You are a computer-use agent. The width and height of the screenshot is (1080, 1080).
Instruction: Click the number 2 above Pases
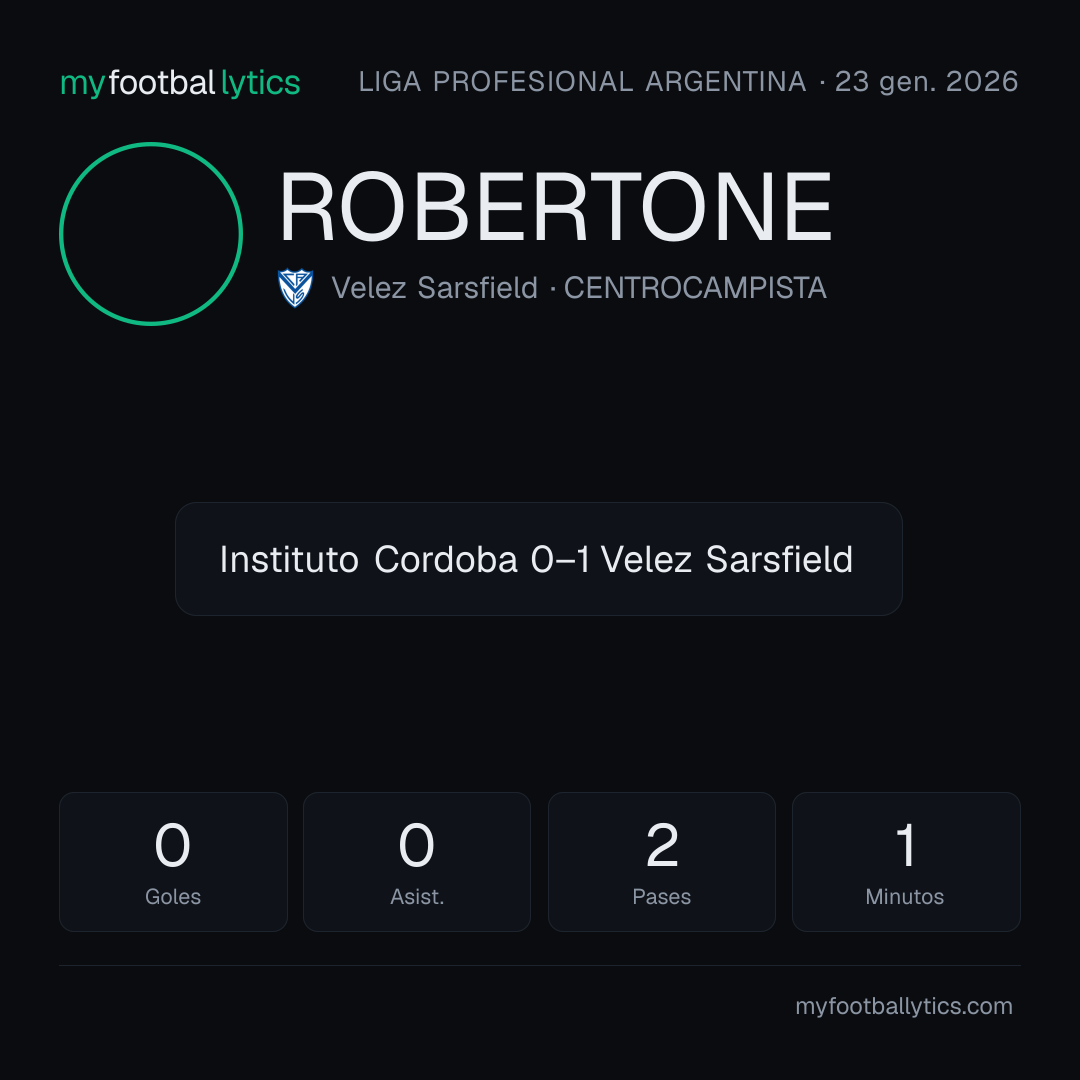(662, 845)
